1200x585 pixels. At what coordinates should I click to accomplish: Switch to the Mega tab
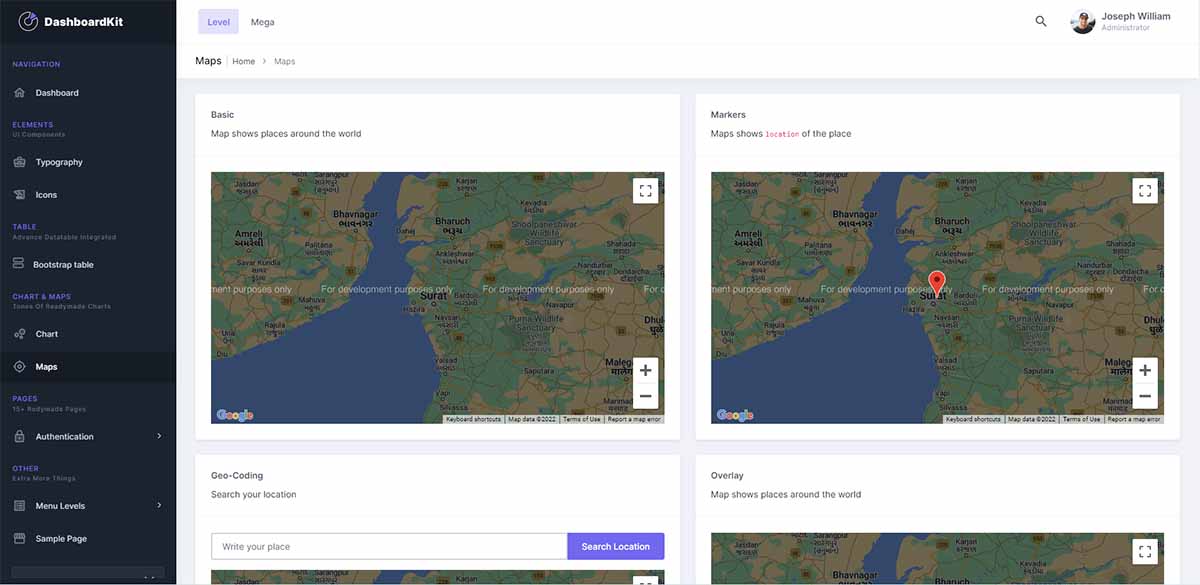click(262, 21)
